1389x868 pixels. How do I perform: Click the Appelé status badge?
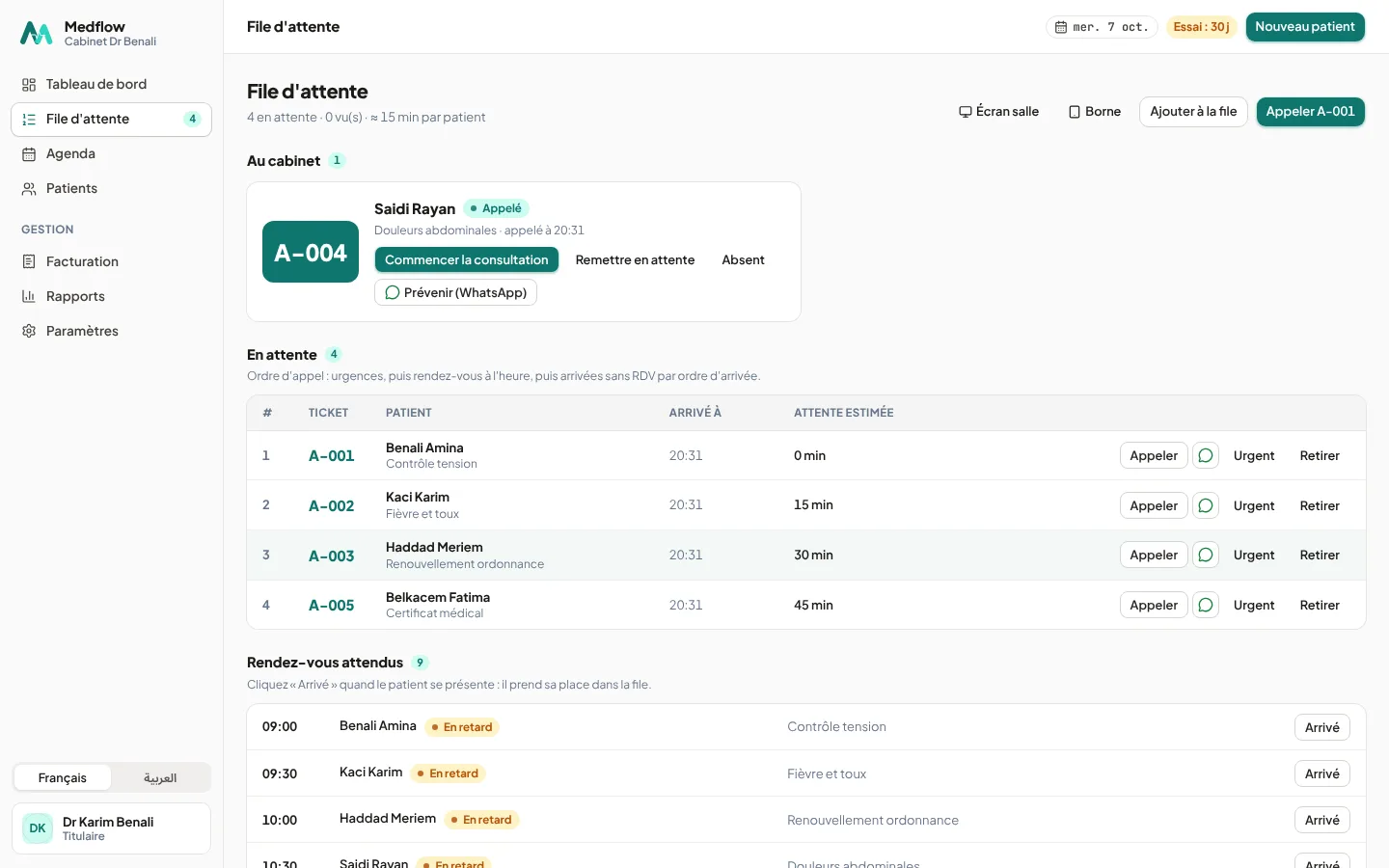pyautogui.click(x=496, y=208)
